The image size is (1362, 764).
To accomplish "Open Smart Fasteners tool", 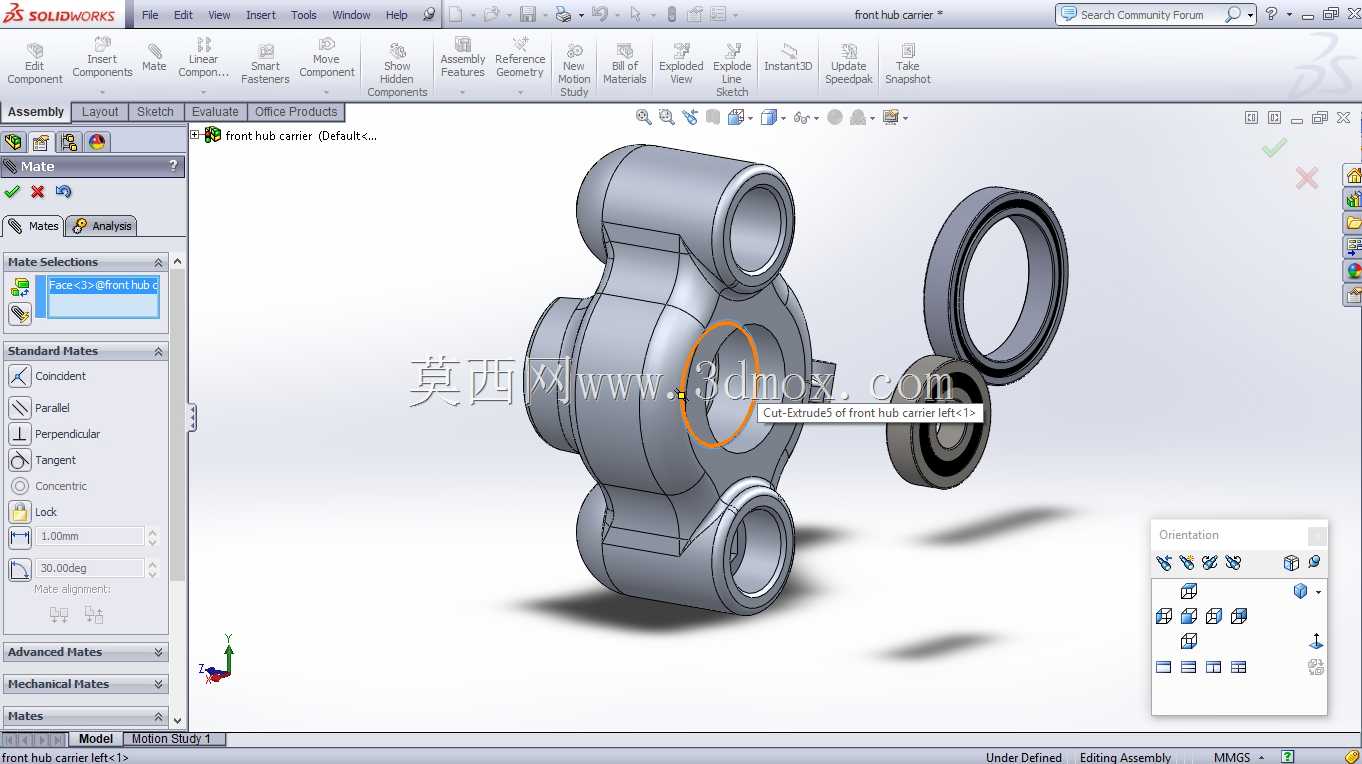I will click(x=265, y=63).
